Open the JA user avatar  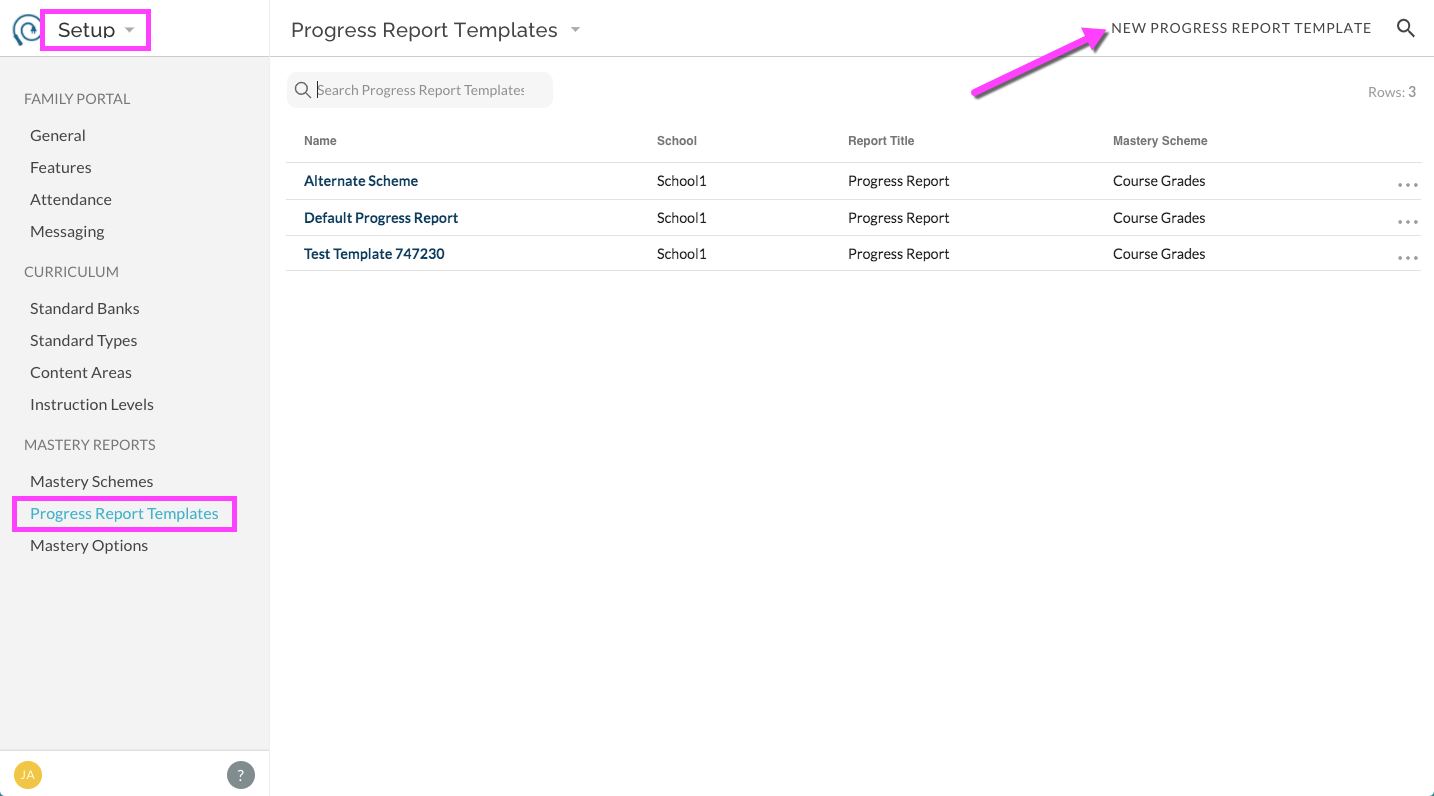(x=28, y=774)
